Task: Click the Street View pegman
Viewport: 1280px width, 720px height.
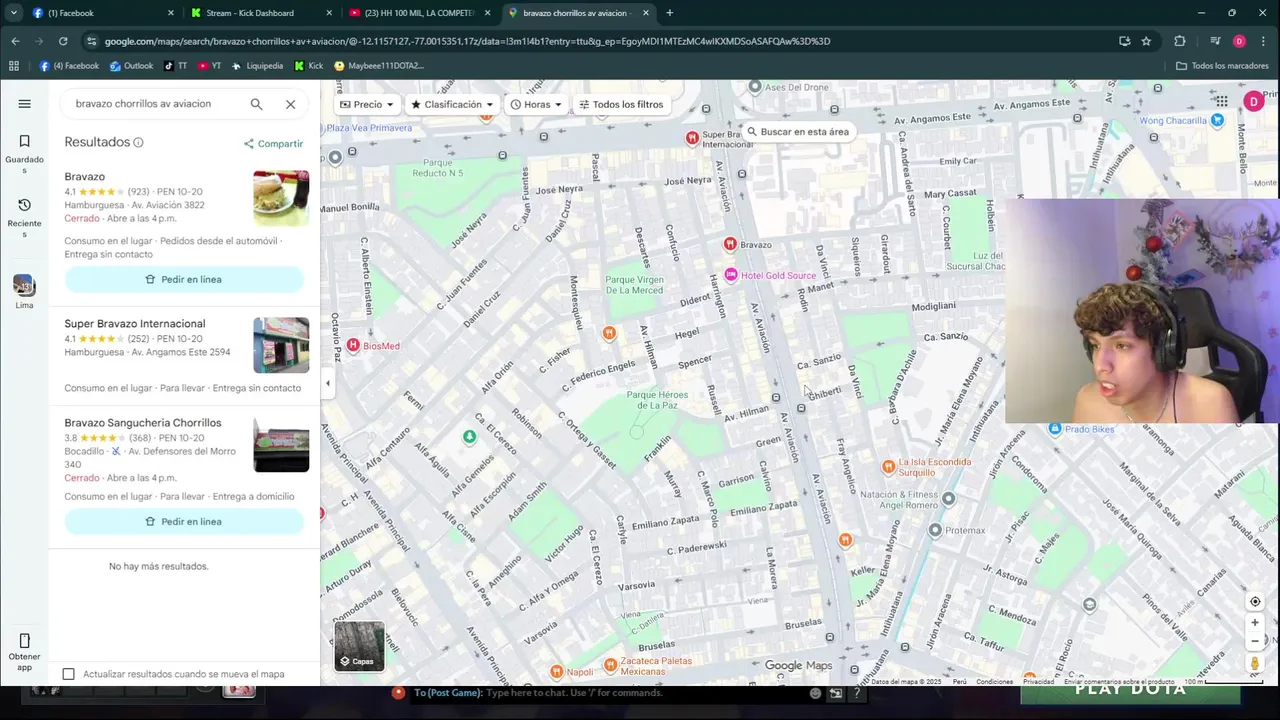Action: [x=1255, y=663]
